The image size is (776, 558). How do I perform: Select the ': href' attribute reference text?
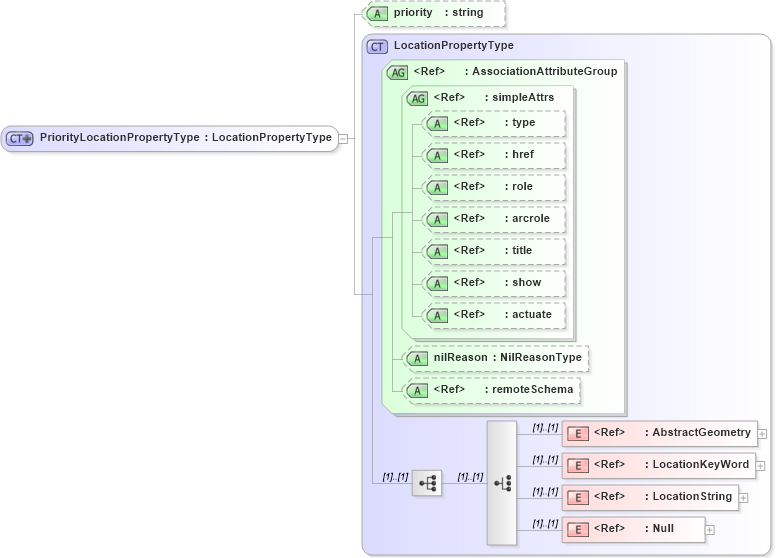[519, 154]
